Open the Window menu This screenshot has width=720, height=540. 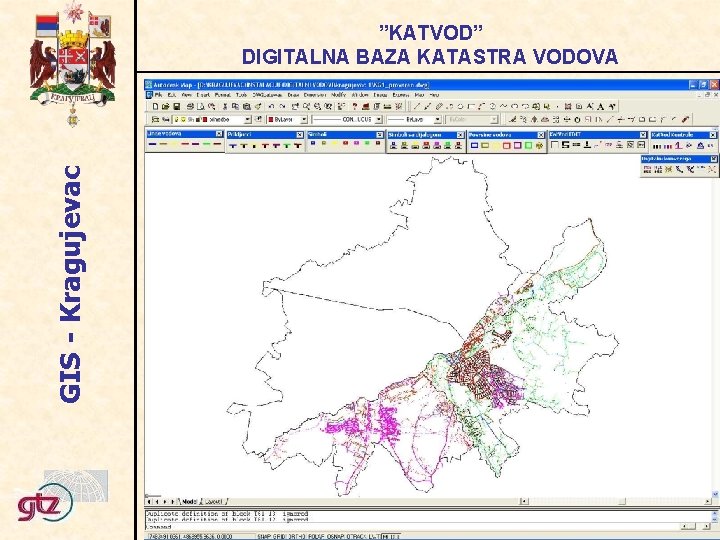(x=360, y=95)
